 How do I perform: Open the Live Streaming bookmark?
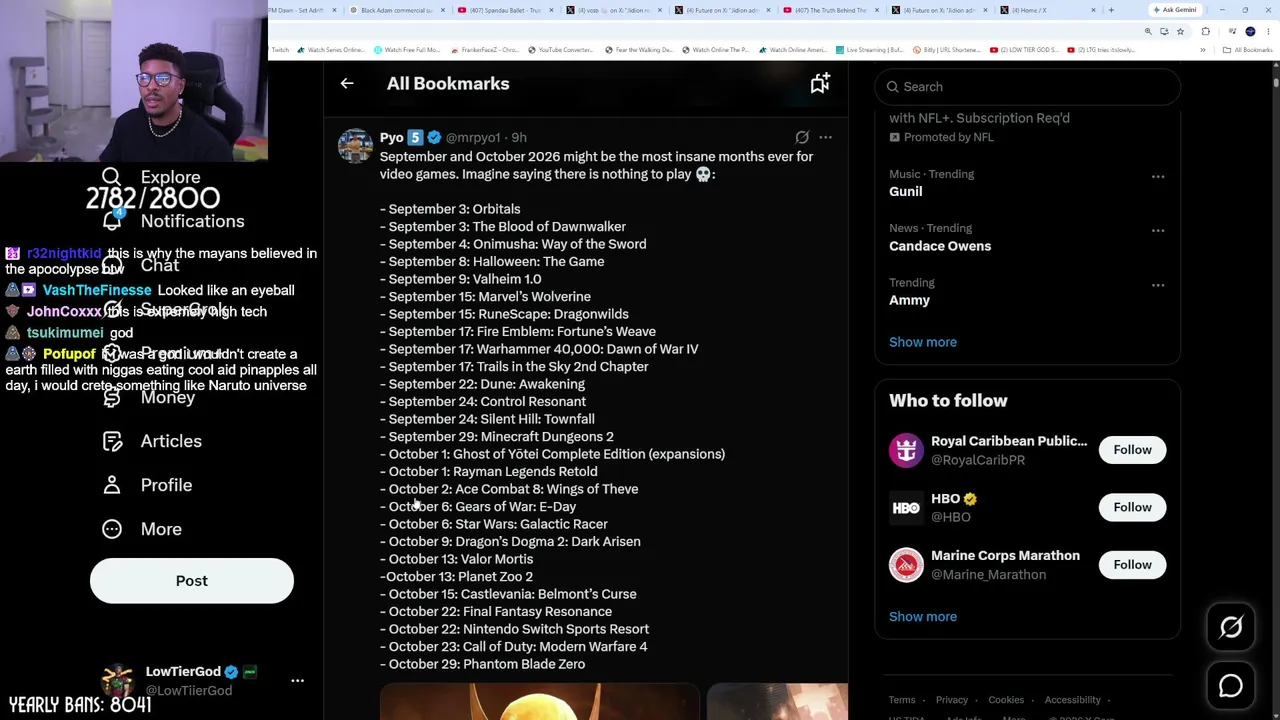pos(871,50)
